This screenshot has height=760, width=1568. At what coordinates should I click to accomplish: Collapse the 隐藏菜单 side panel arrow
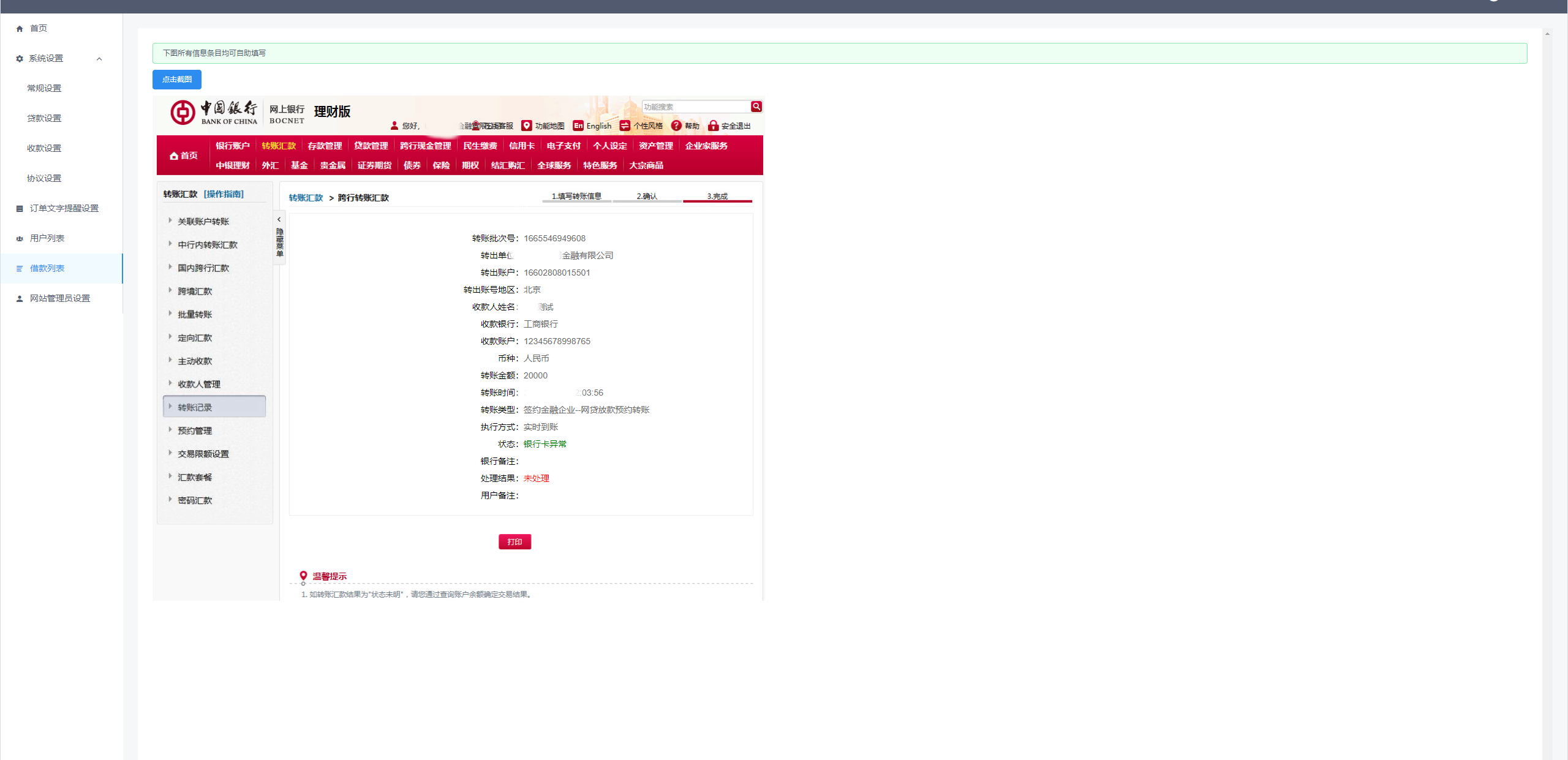pos(279,219)
